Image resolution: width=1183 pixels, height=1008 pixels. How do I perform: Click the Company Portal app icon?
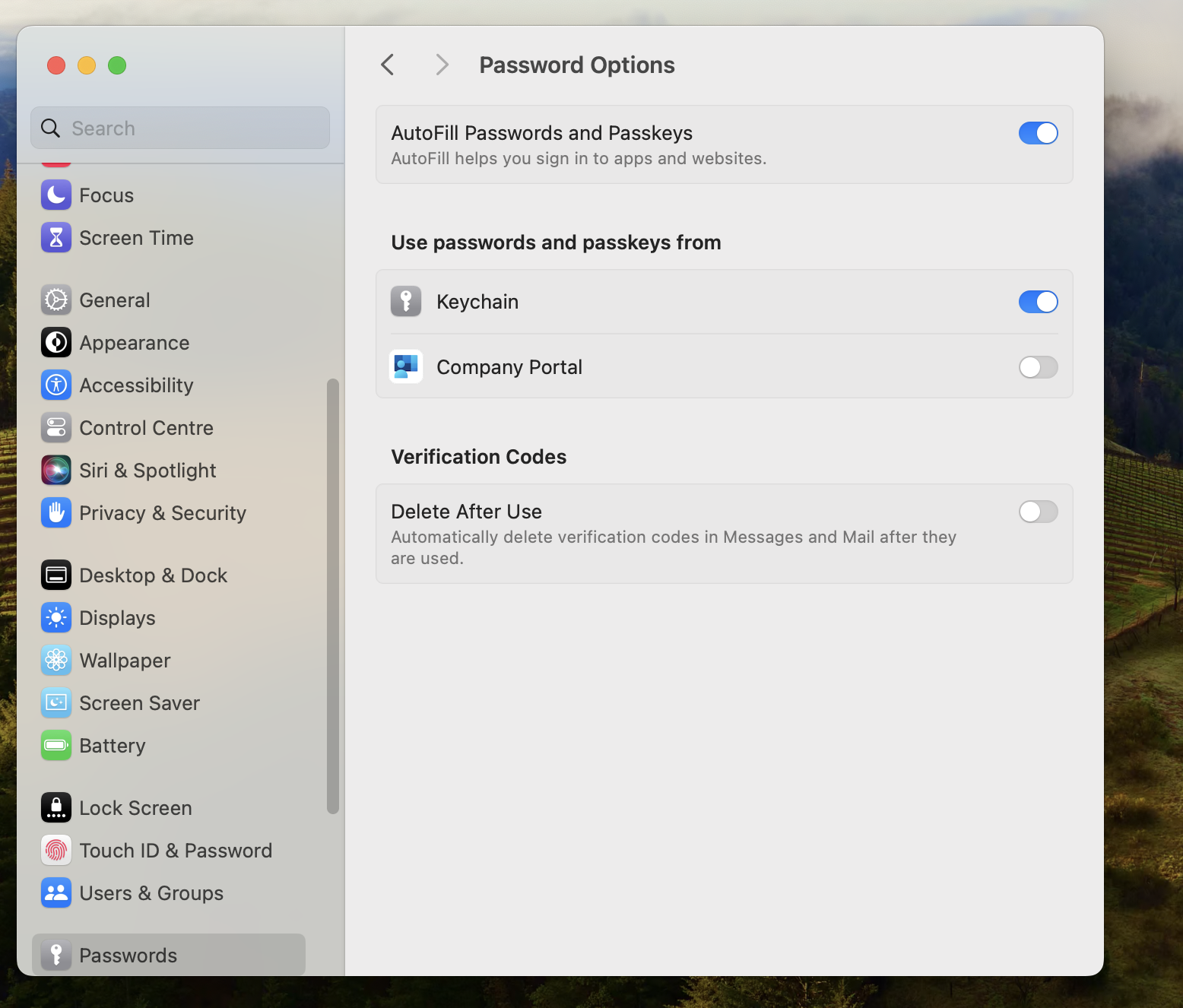click(x=406, y=367)
